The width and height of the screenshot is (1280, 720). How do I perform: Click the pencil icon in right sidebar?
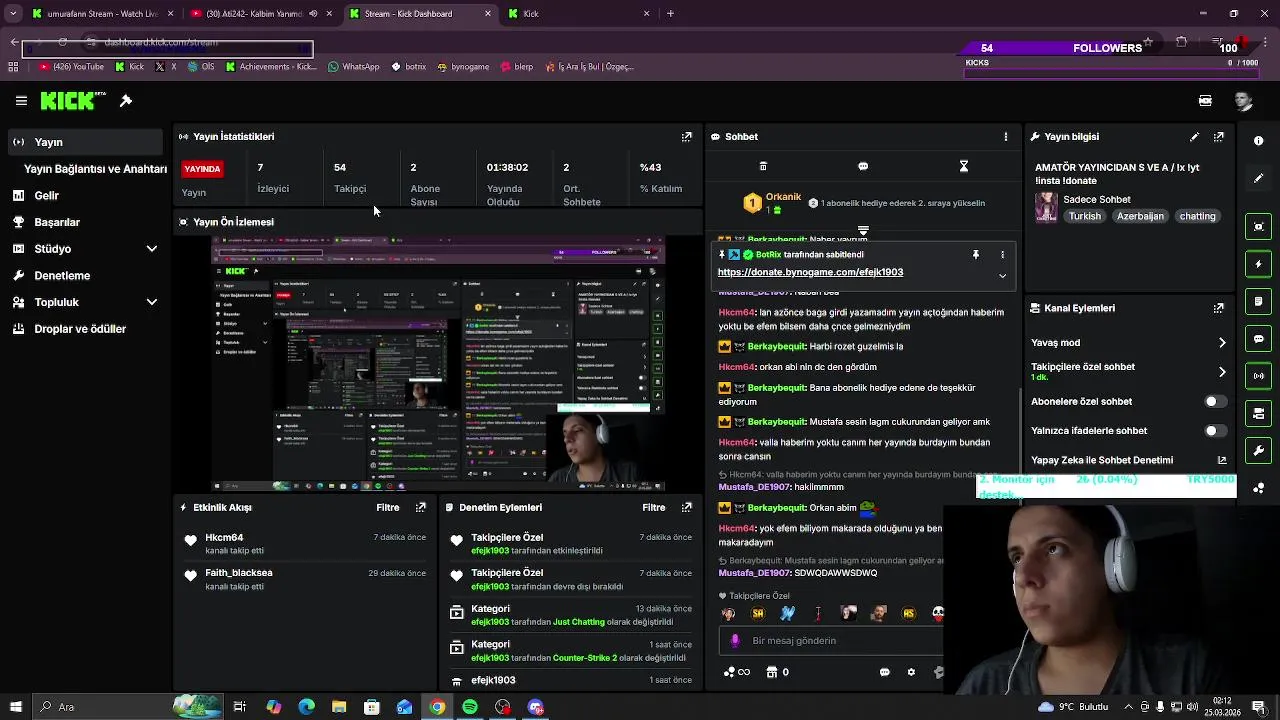tap(1259, 178)
